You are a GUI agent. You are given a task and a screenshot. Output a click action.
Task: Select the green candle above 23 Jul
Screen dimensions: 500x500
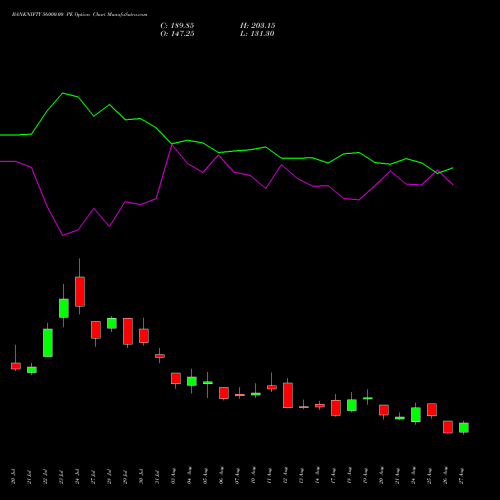[x=64, y=308]
